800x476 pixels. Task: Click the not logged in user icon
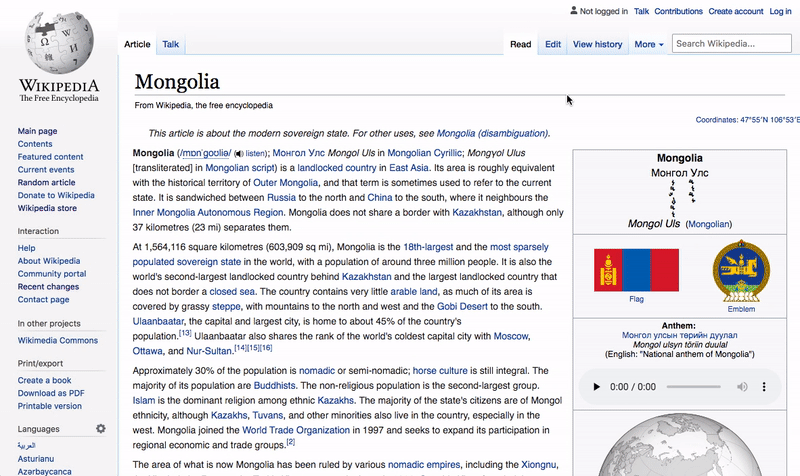tap(573, 10)
